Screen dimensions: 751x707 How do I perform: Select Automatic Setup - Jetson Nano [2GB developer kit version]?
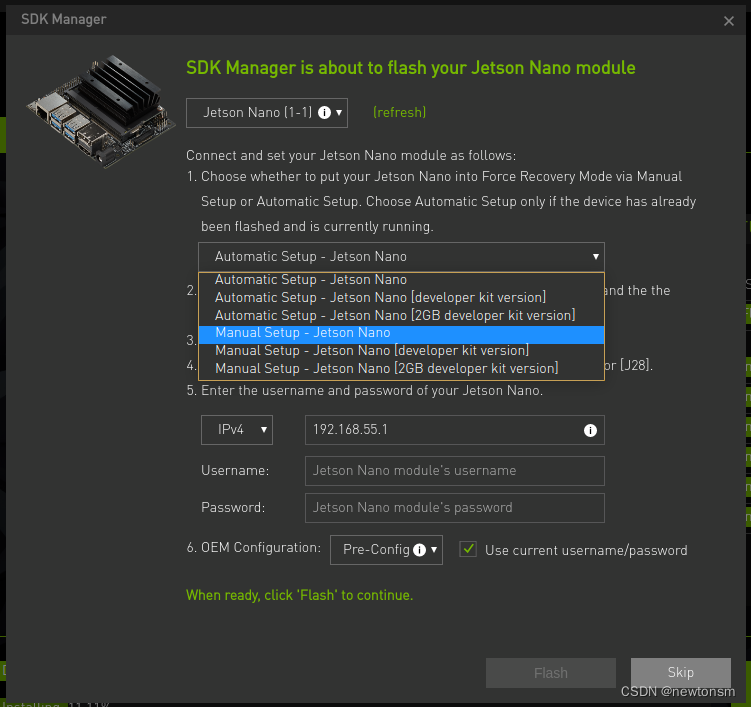tap(401, 315)
